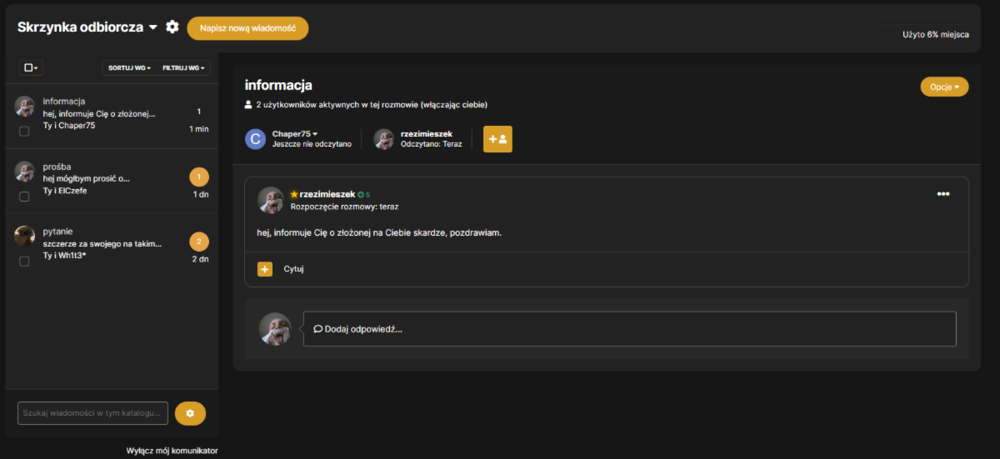
Task: Open inbox settings gear icon
Action: 172,27
